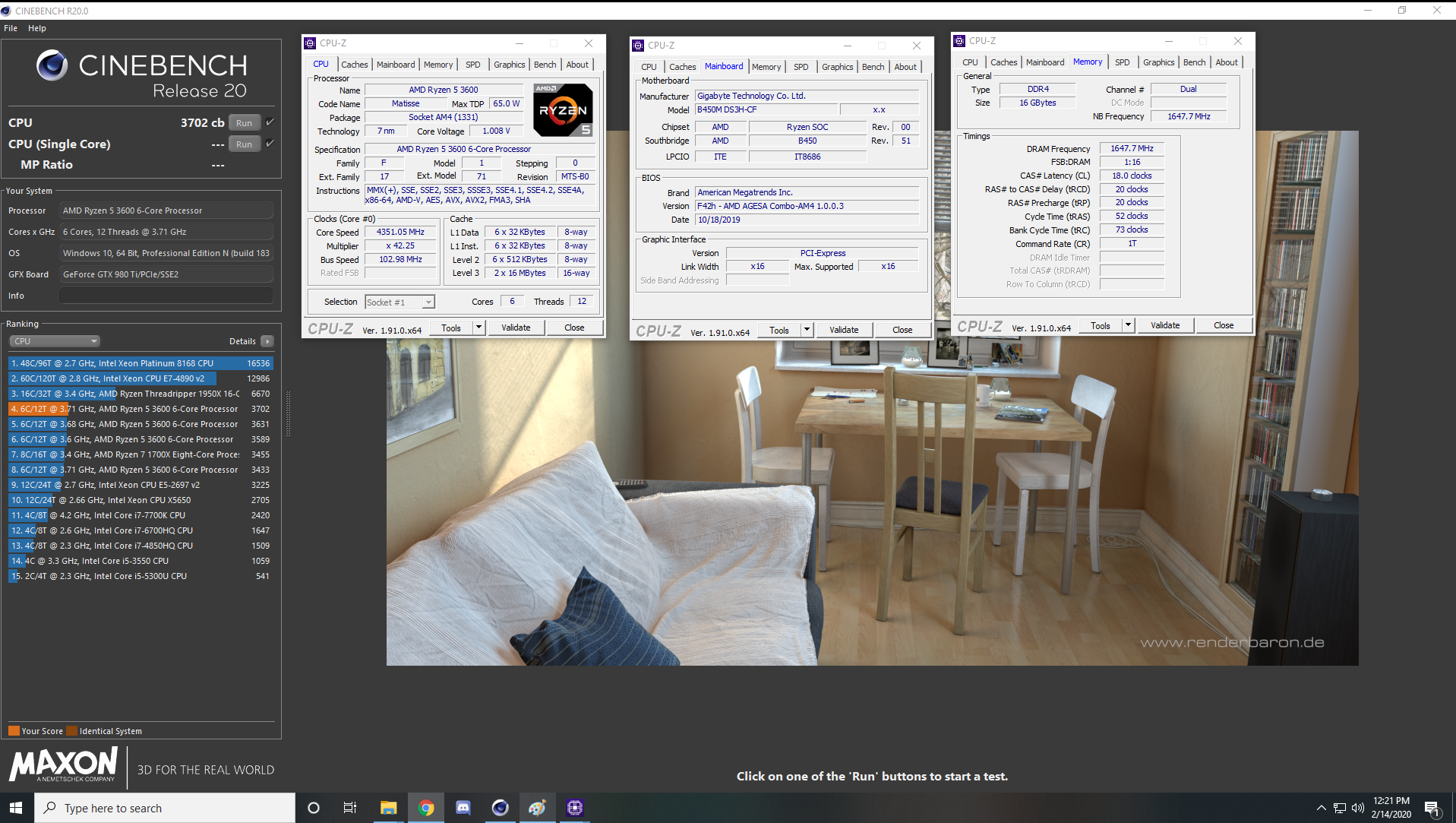
Task: Open Task View on the taskbar
Action: click(350, 808)
